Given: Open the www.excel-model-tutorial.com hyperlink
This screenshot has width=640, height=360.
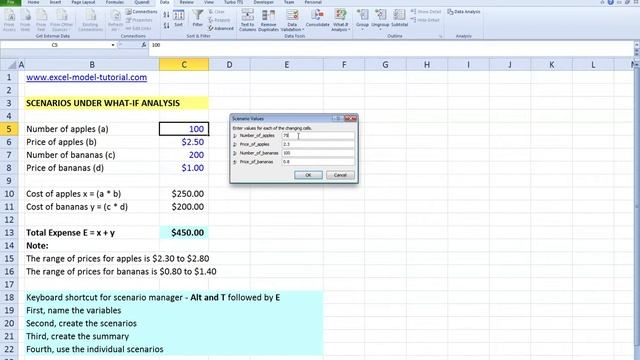Looking at the screenshot, I should (87, 77).
